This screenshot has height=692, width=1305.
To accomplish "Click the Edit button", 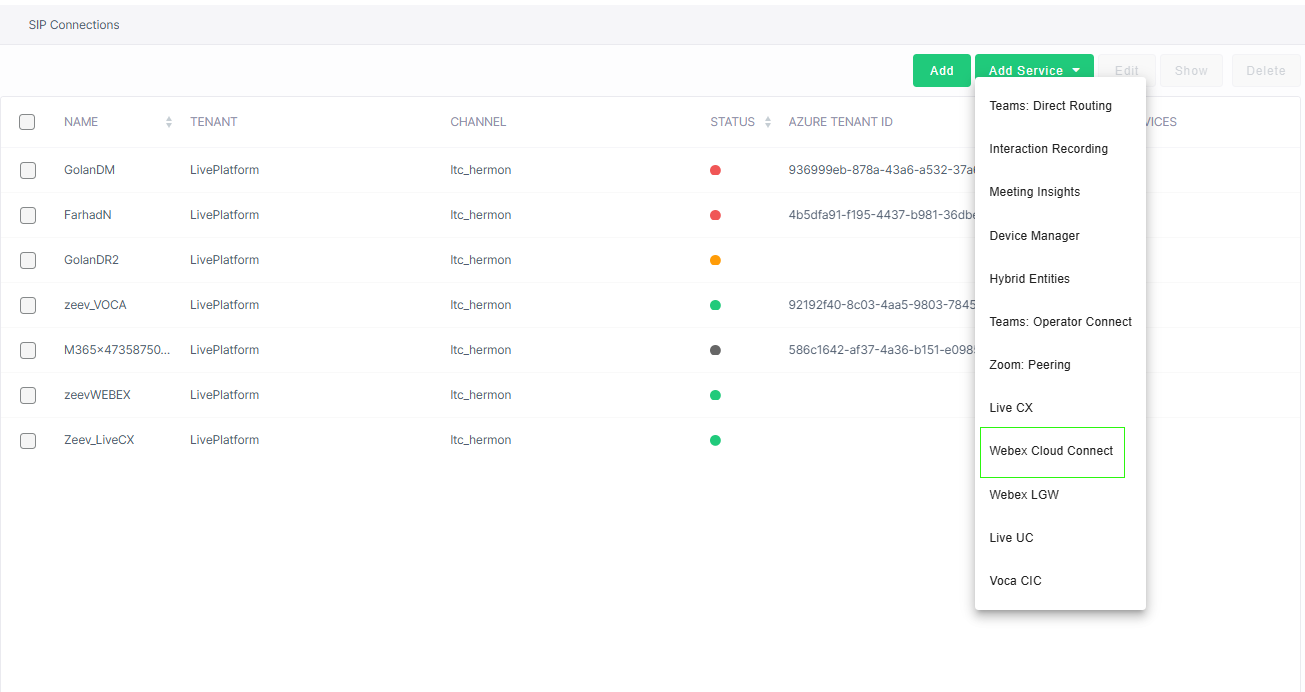I will (1127, 71).
